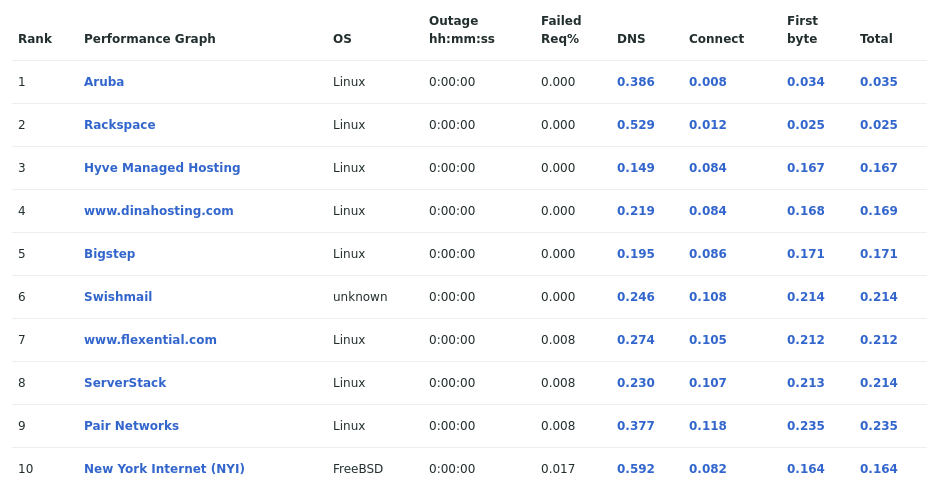
Task: Click ServerStack's Connect value 0.107
Action: pyautogui.click(x=707, y=383)
